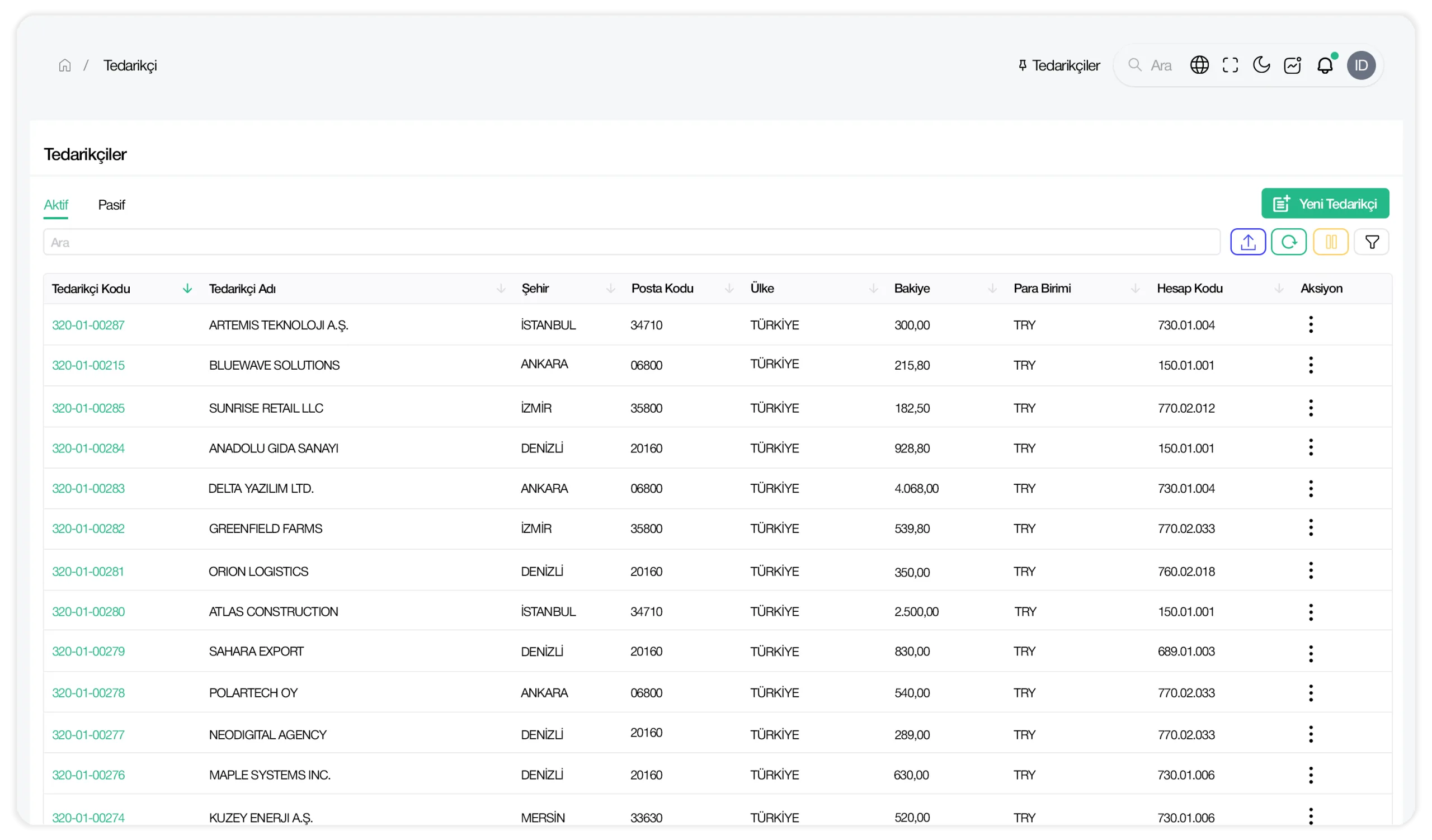
Task: Click the Yeni Tedarikçi button
Action: coord(1326,204)
